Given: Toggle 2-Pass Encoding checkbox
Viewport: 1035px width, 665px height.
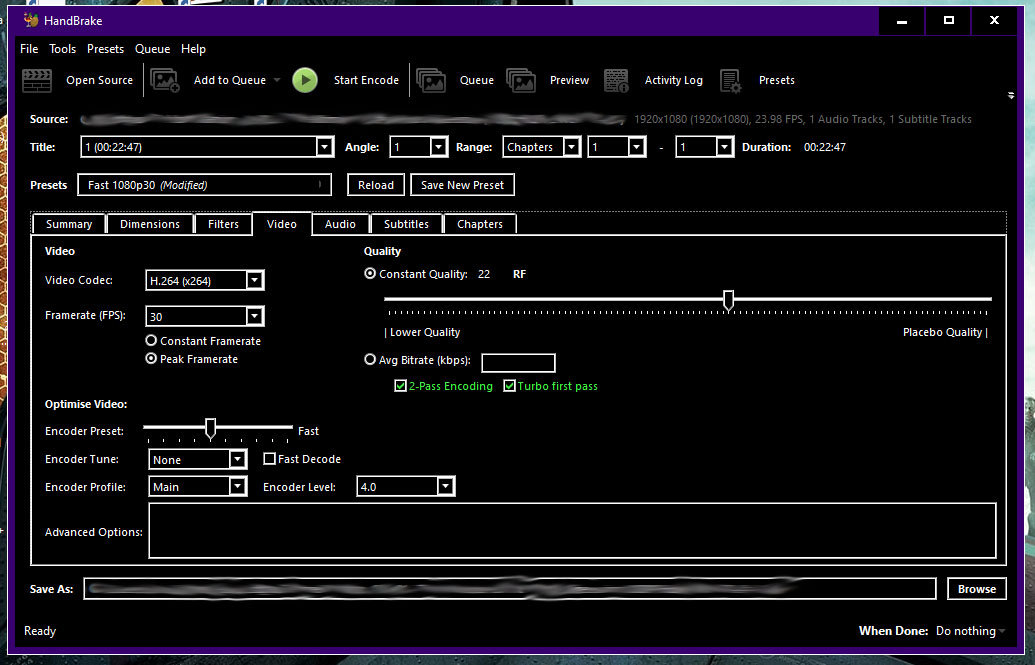Looking at the screenshot, I should 400,386.
